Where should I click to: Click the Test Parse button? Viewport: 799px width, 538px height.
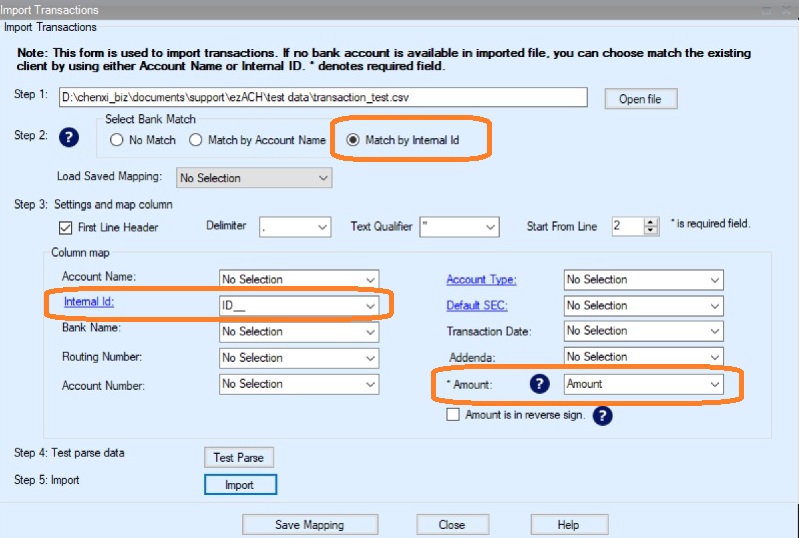pyautogui.click(x=238, y=457)
